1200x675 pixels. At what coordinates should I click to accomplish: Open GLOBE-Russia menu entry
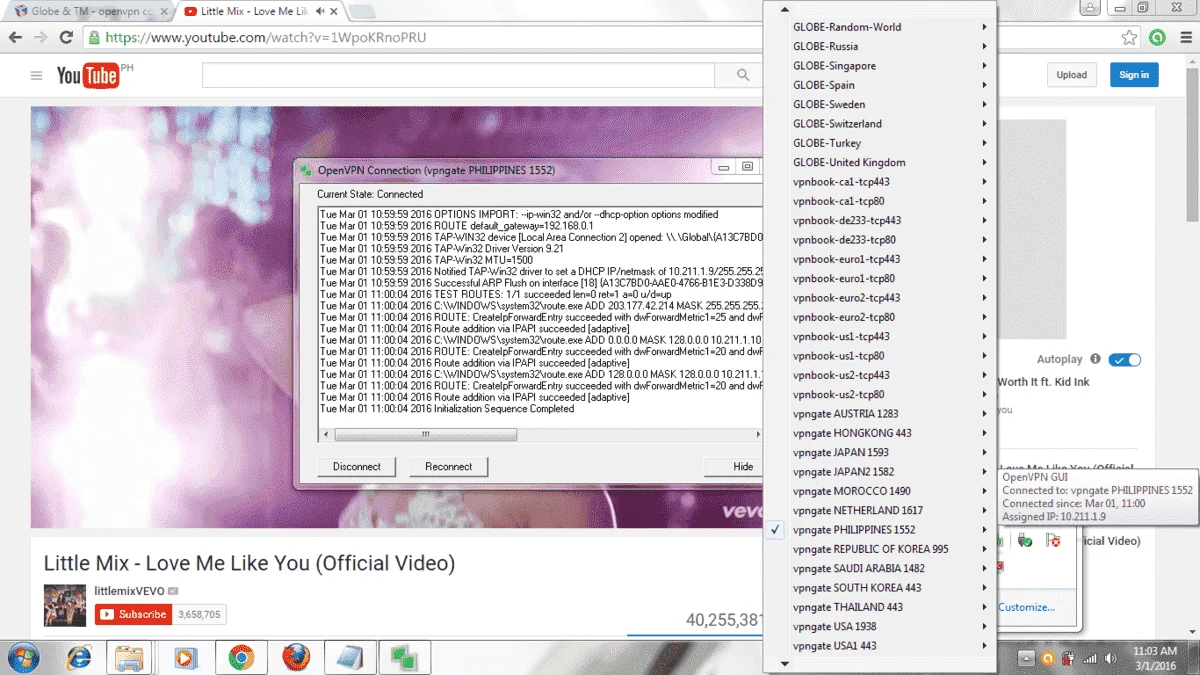pos(880,46)
